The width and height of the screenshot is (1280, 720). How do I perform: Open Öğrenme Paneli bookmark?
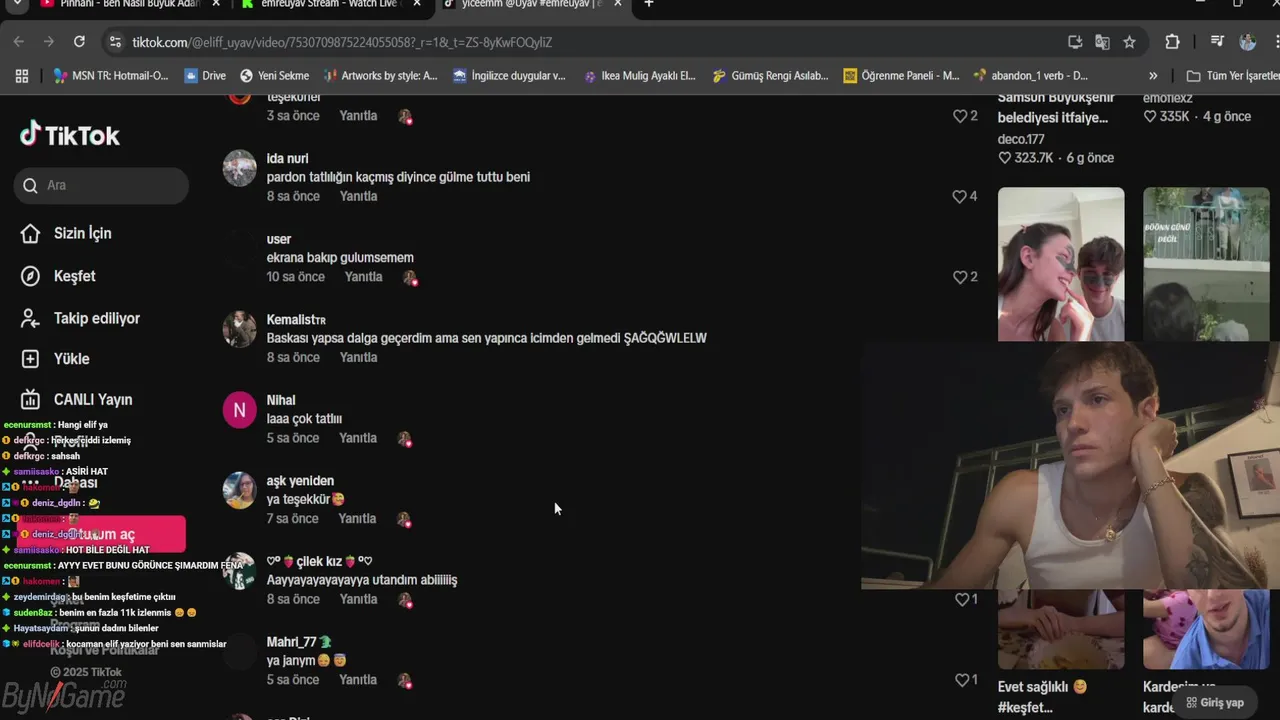(901, 76)
